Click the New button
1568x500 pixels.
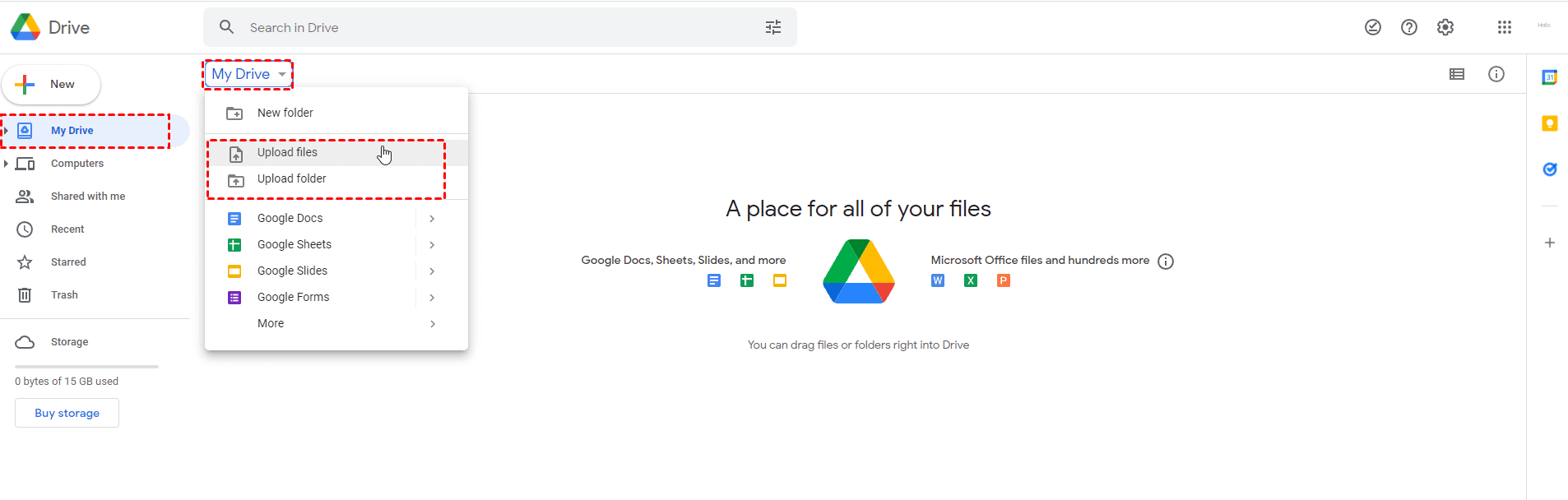(x=51, y=85)
